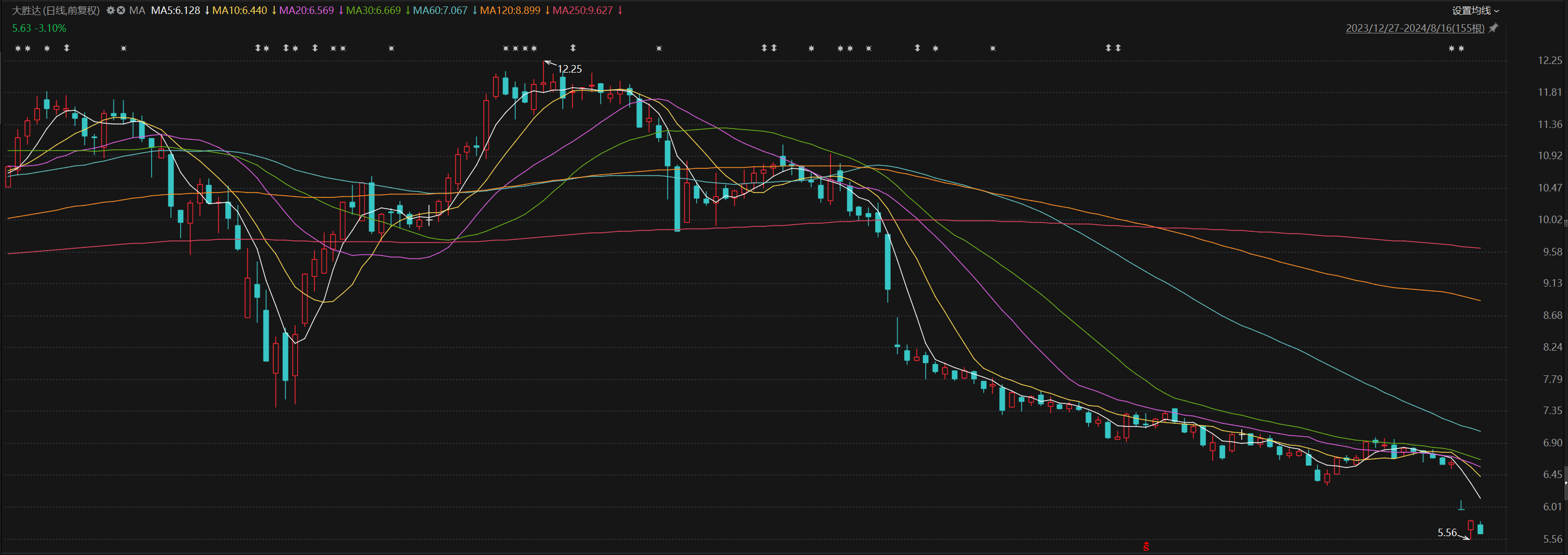This screenshot has height=555, width=1568.
Task: Select the MA250:9.627 legend label
Action: coord(583,10)
